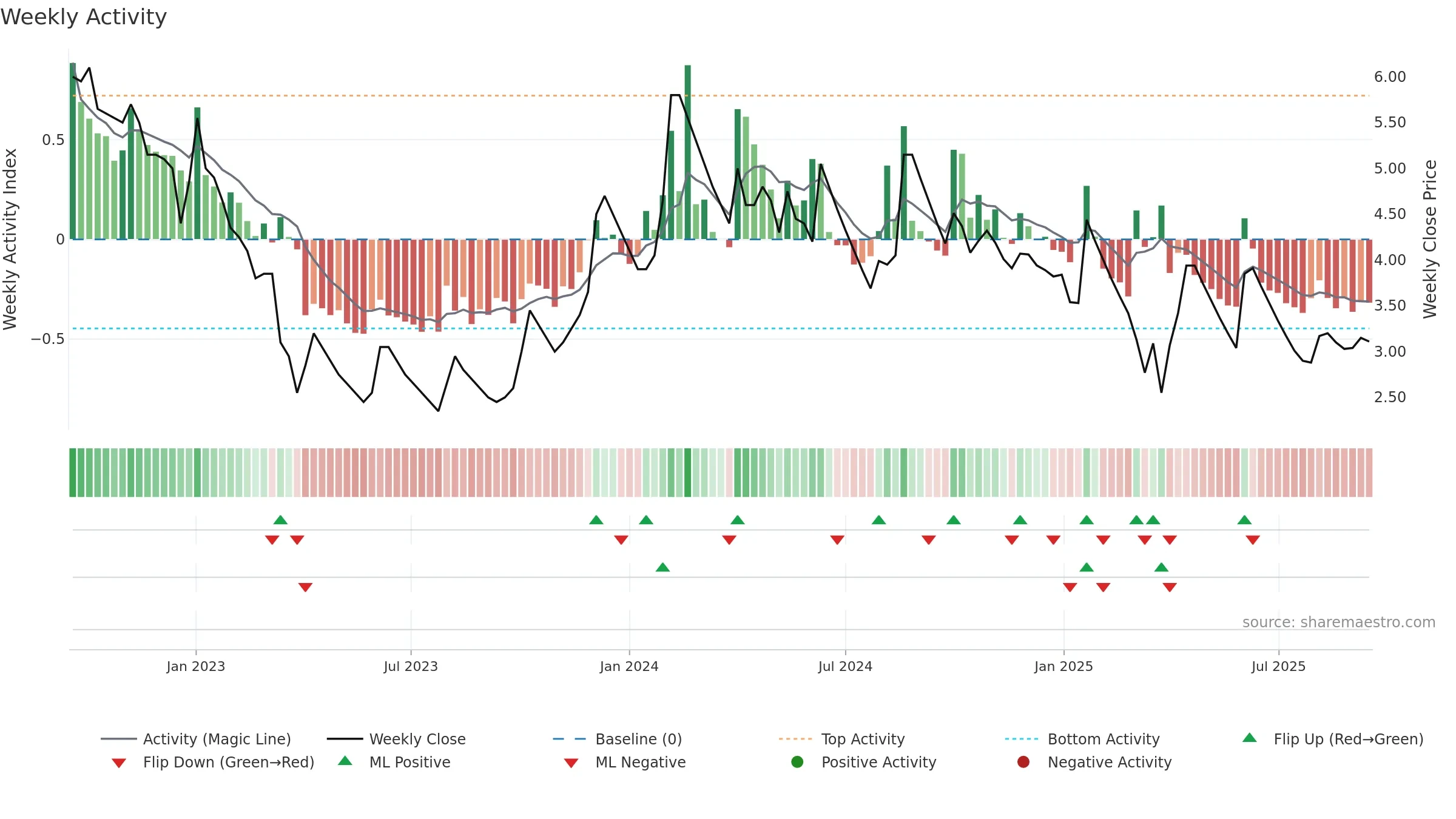Click the source: sharemaestro.com text
The image size is (1456, 819).
click(1339, 622)
